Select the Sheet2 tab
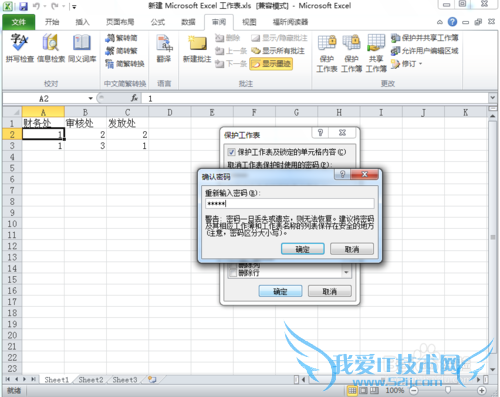 (91, 380)
